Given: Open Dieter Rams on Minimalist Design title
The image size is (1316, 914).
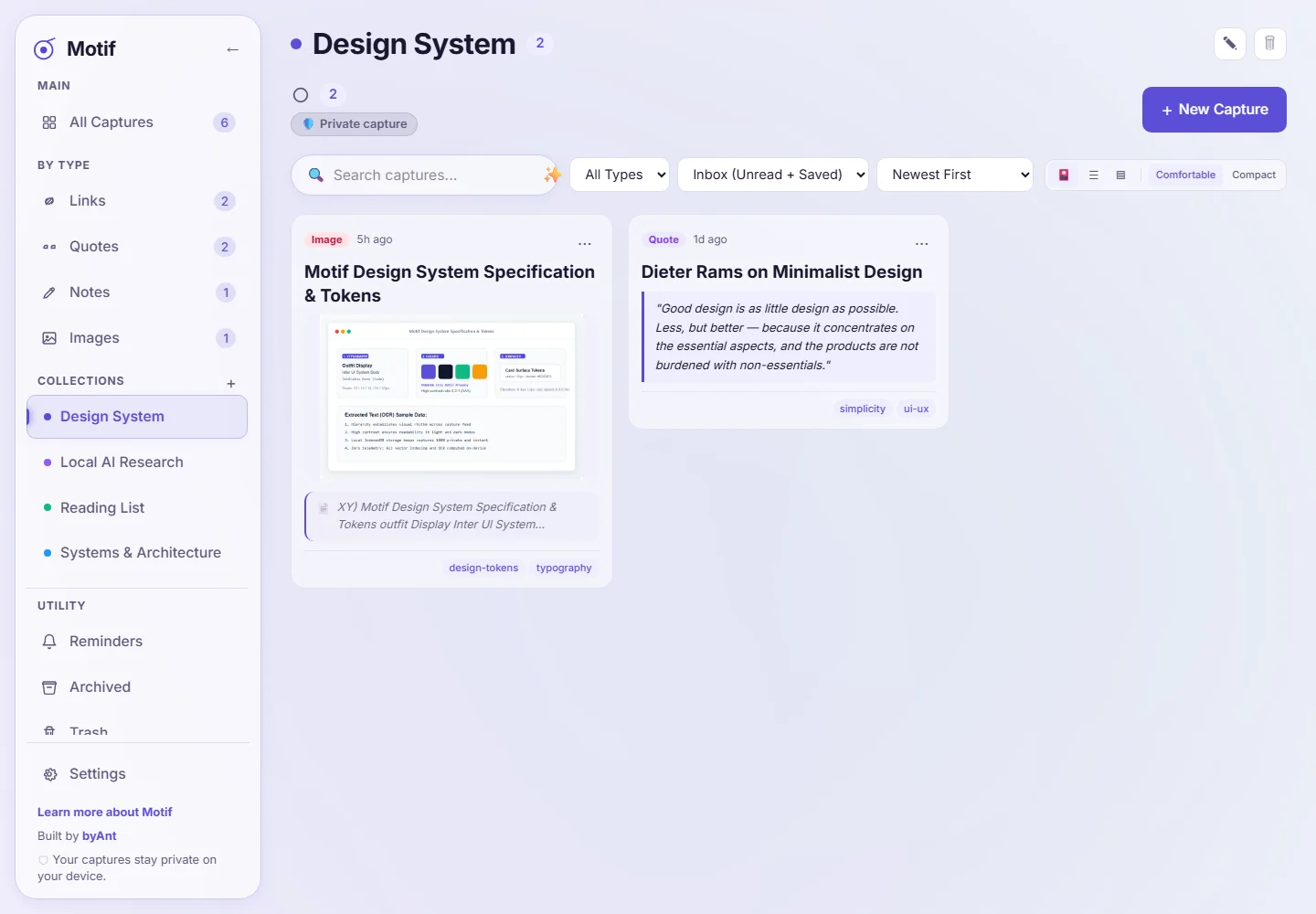Looking at the screenshot, I should point(782,271).
